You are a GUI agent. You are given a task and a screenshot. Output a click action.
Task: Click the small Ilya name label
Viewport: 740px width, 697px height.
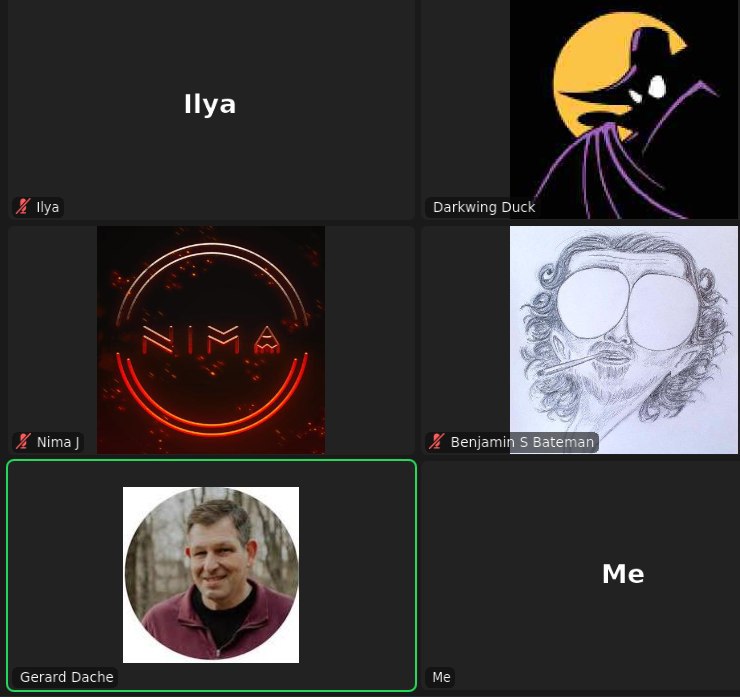click(x=47, y=207)
